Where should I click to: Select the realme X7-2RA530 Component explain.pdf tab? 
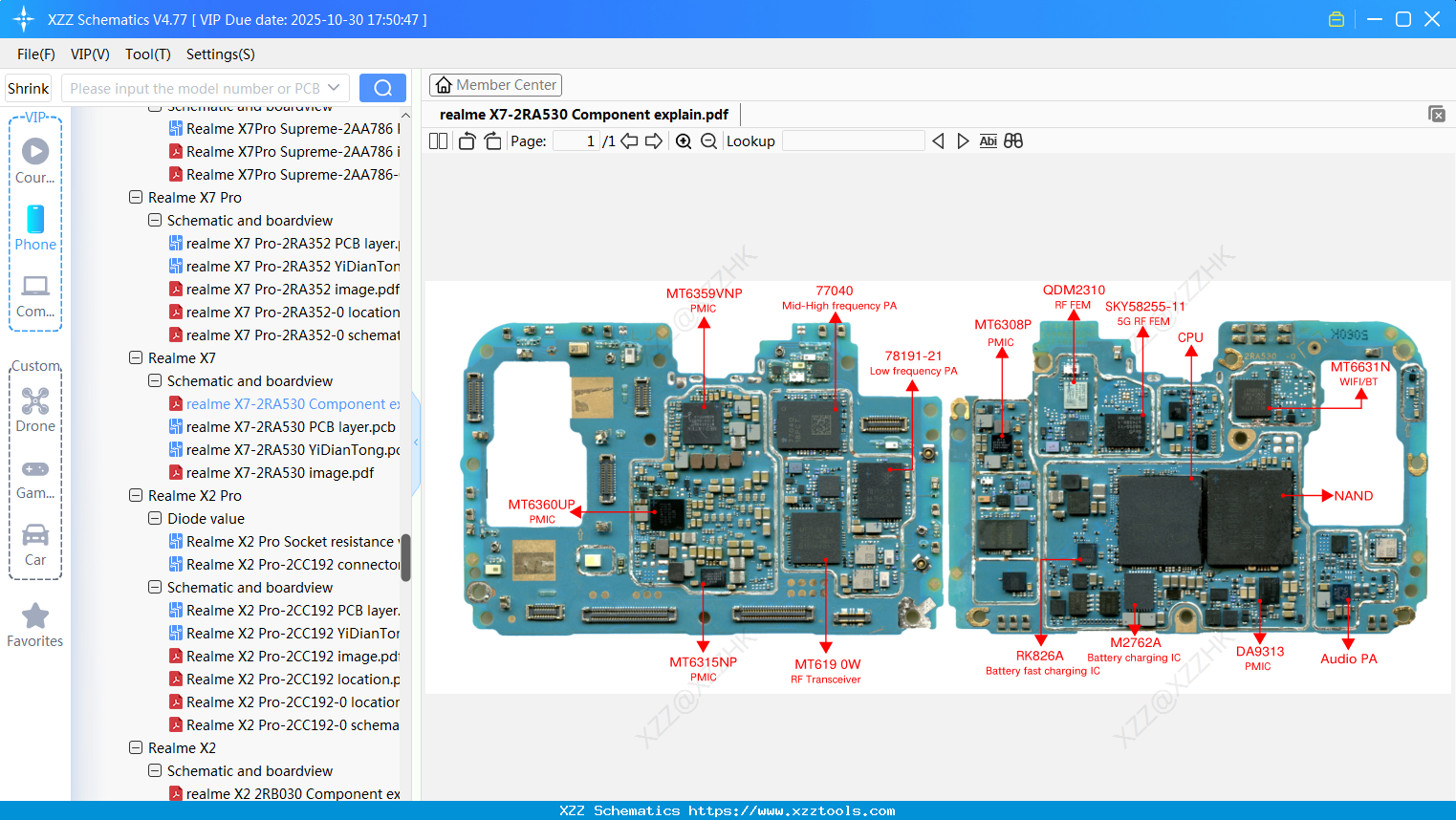pos(584,115)
